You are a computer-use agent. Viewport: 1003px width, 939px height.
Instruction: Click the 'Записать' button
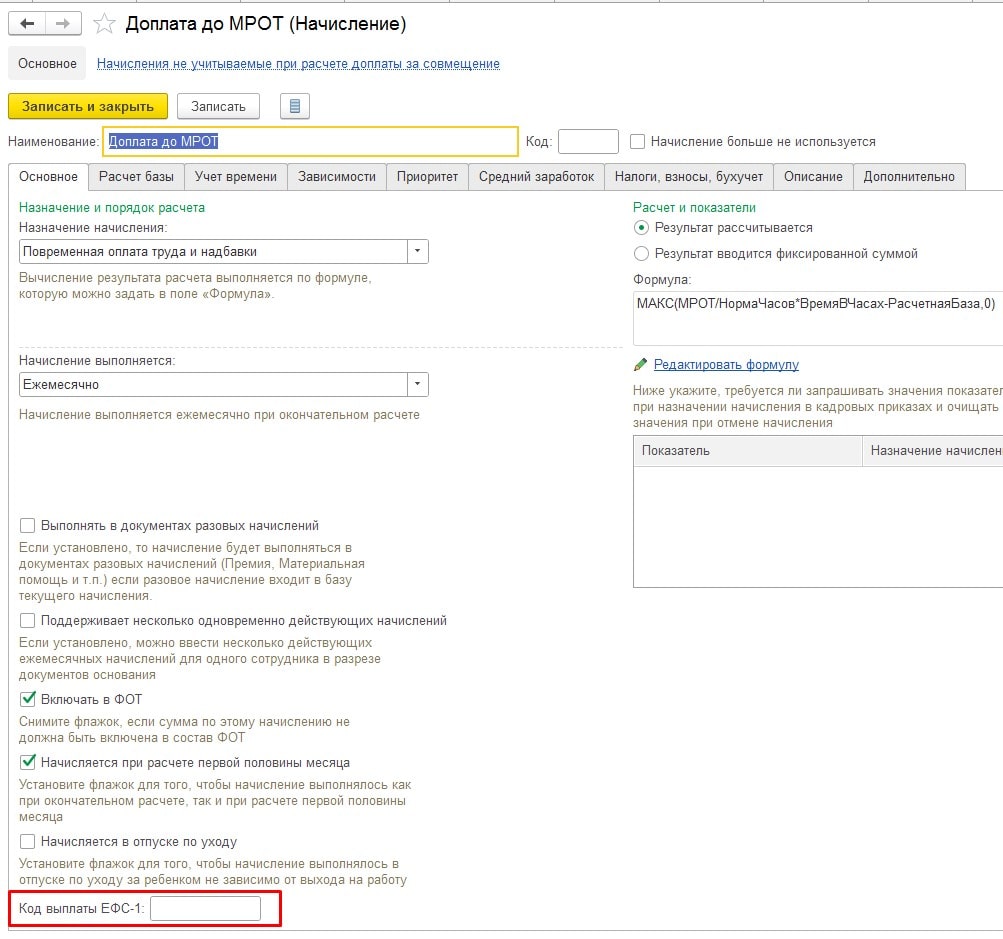pyautogui.click(x=218, y=106)
